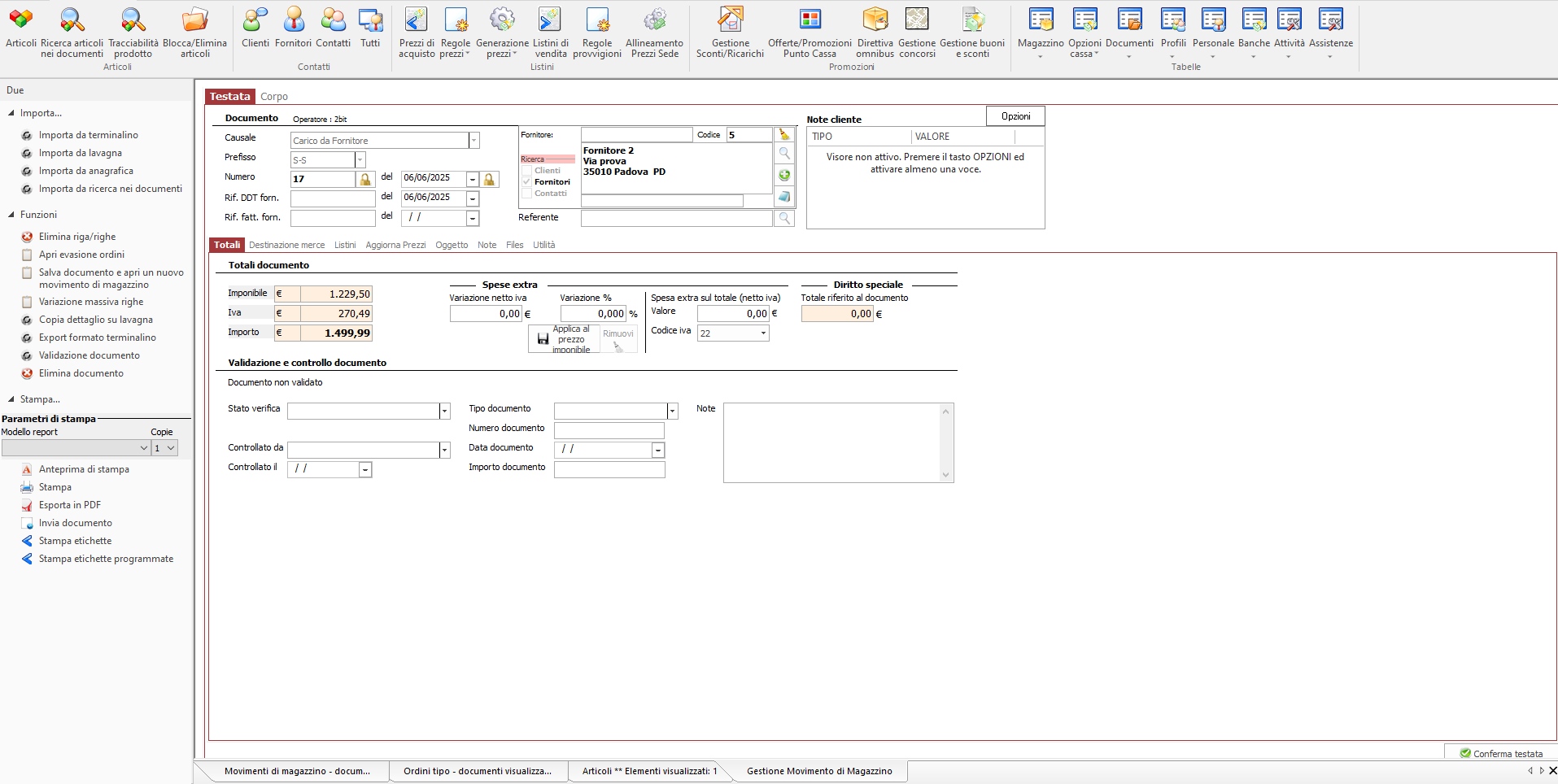
Task: Collapse the Funzioni section
Action: pos(11,215)
